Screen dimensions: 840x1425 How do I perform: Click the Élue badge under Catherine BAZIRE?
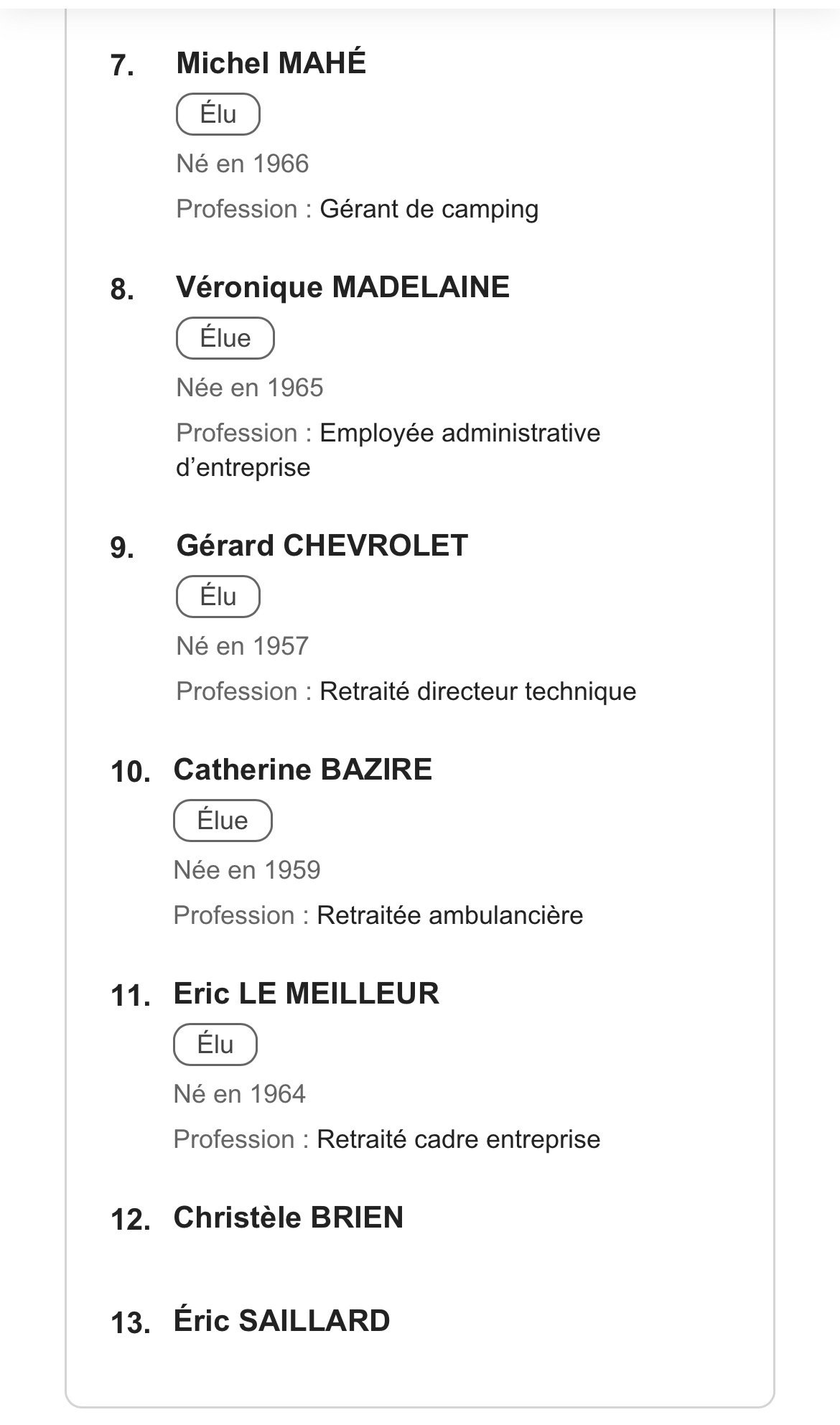coord(223,821)
